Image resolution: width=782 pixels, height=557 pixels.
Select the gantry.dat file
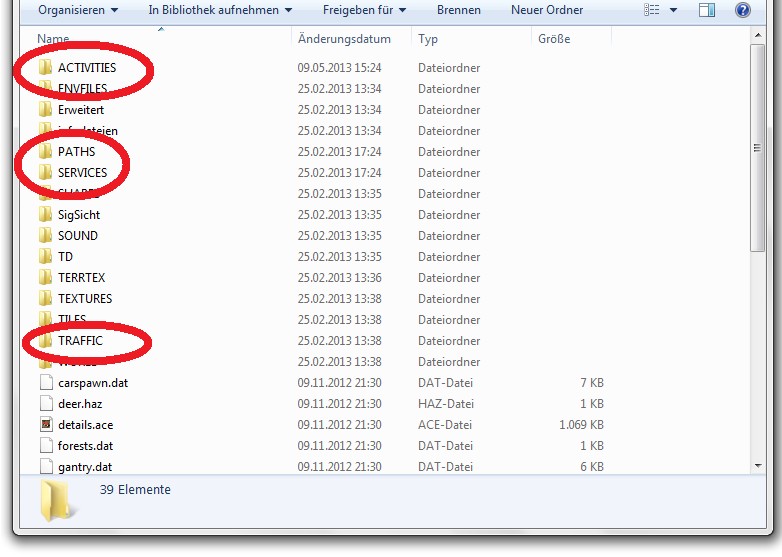pyautogui.click(x=84, y=467)
